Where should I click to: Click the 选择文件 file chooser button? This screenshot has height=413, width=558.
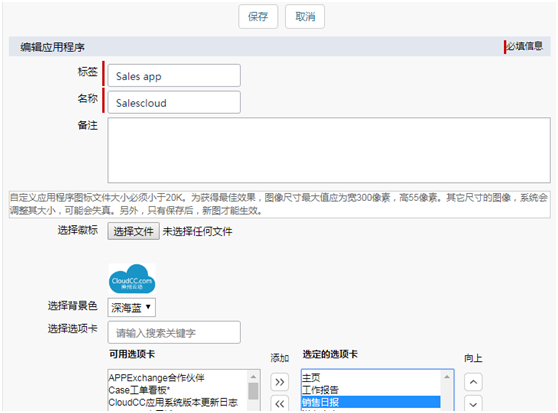(133, 232)
